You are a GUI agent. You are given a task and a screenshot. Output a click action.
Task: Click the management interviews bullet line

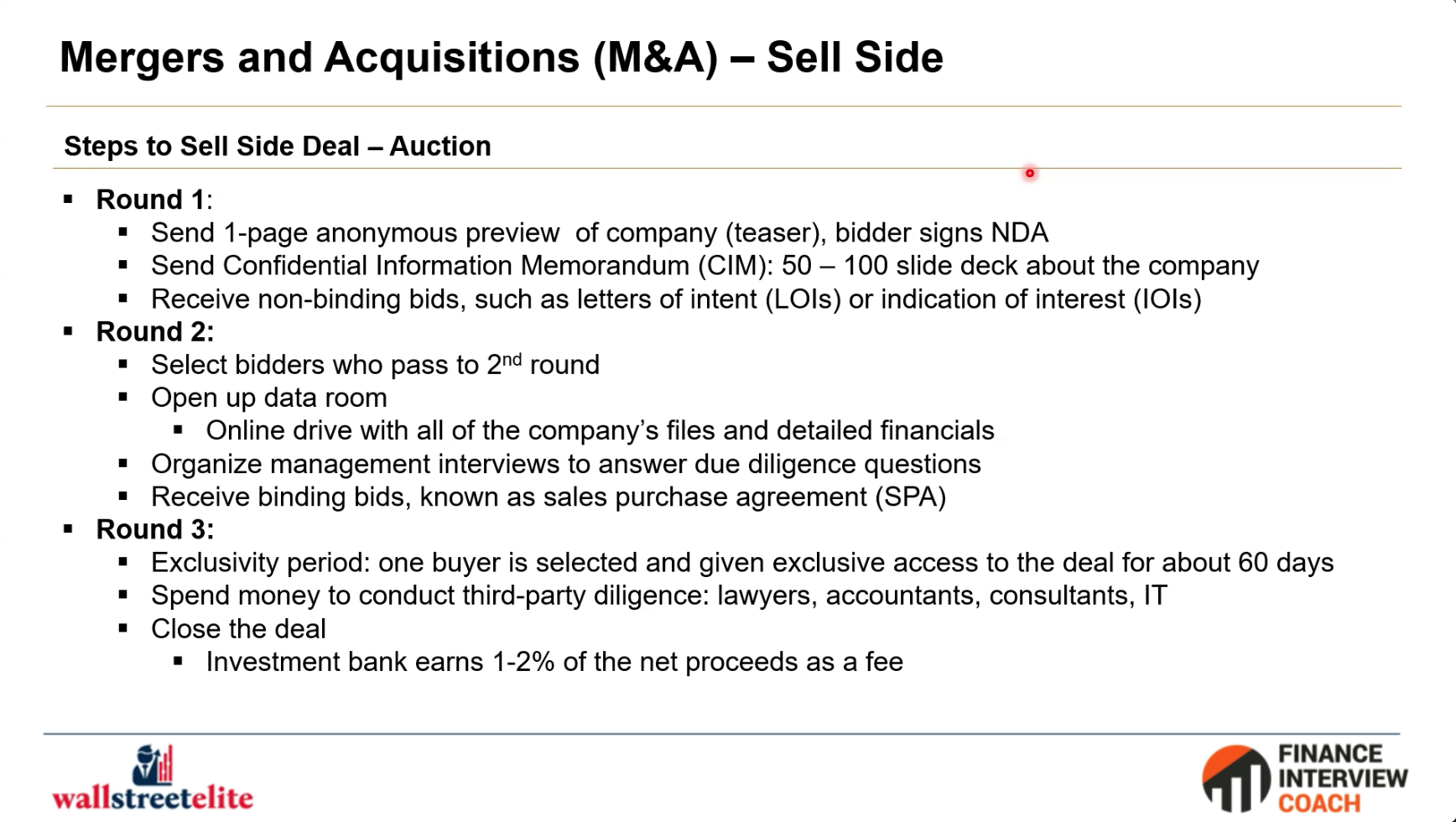[x=566, y=464]
